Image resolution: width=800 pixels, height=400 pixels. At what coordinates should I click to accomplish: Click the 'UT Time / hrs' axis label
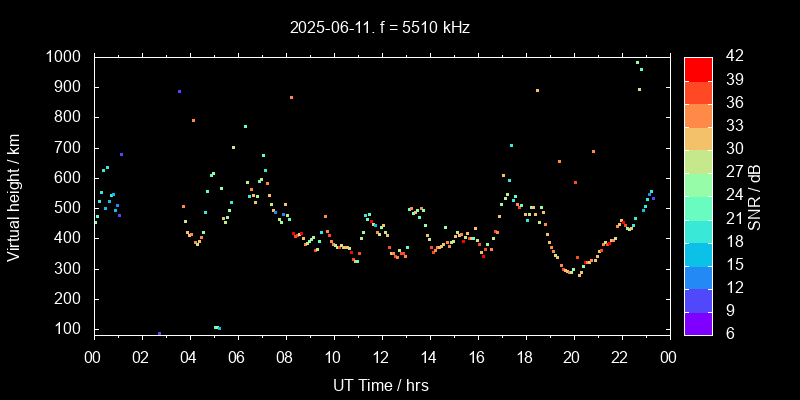pyautogui.click(x=380, y=384)
